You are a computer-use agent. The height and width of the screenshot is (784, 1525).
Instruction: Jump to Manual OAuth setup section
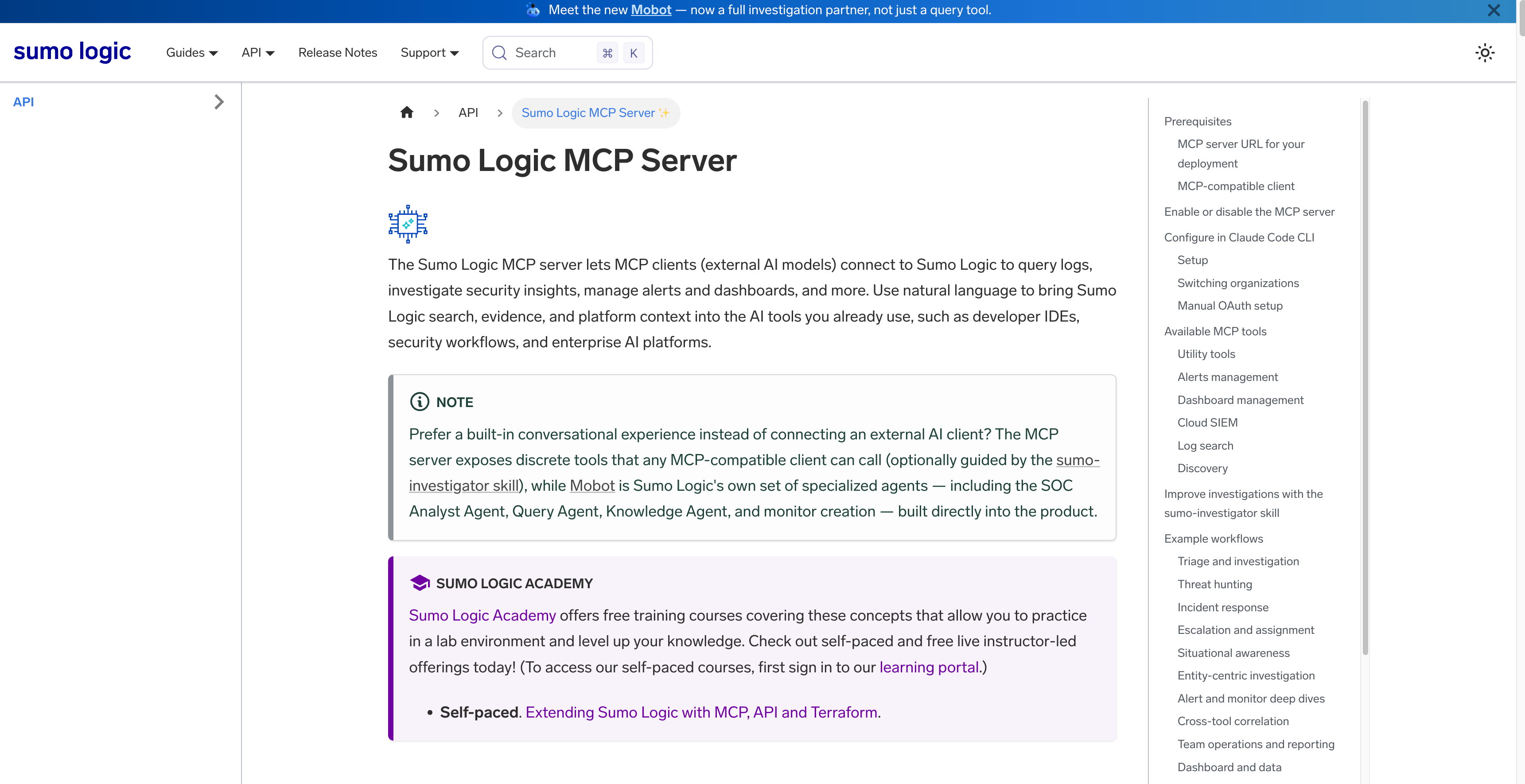click(x=1230, y=306)
